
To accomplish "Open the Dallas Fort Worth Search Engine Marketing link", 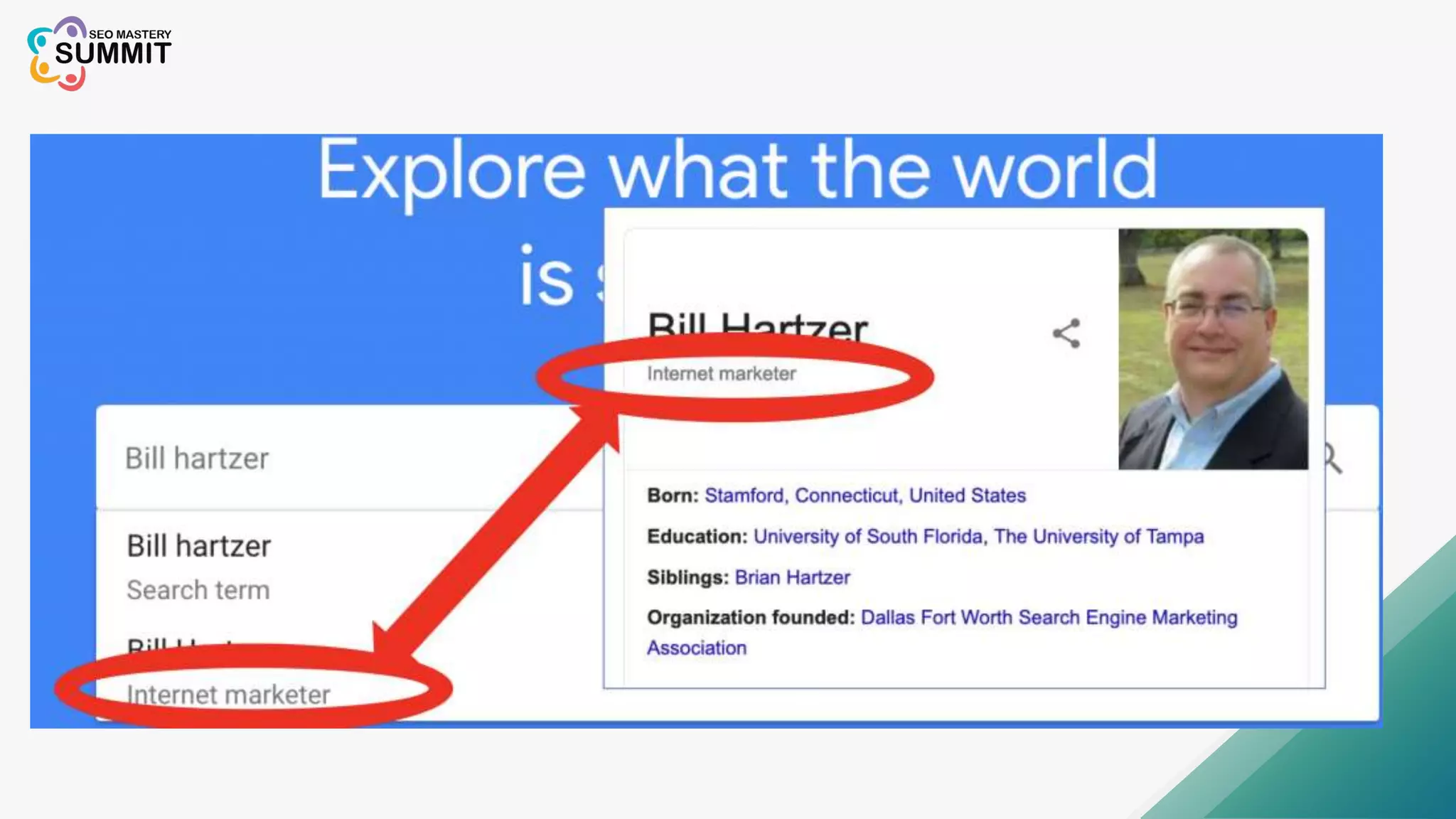I will [x=1049, y=617].
